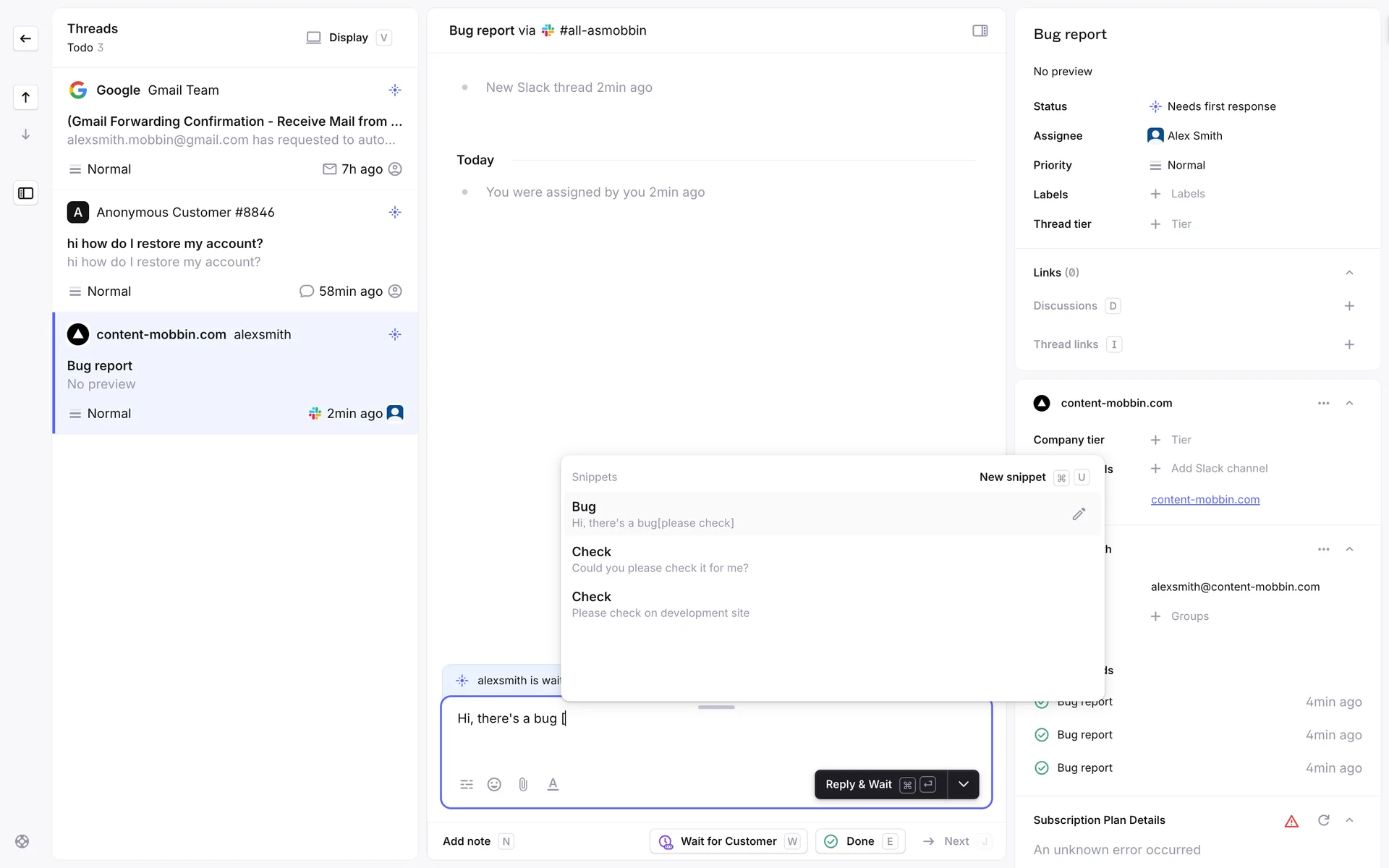The image size is (1389, 868).
Task: Open text formatting options icon
Action: [x=553, y=784]
